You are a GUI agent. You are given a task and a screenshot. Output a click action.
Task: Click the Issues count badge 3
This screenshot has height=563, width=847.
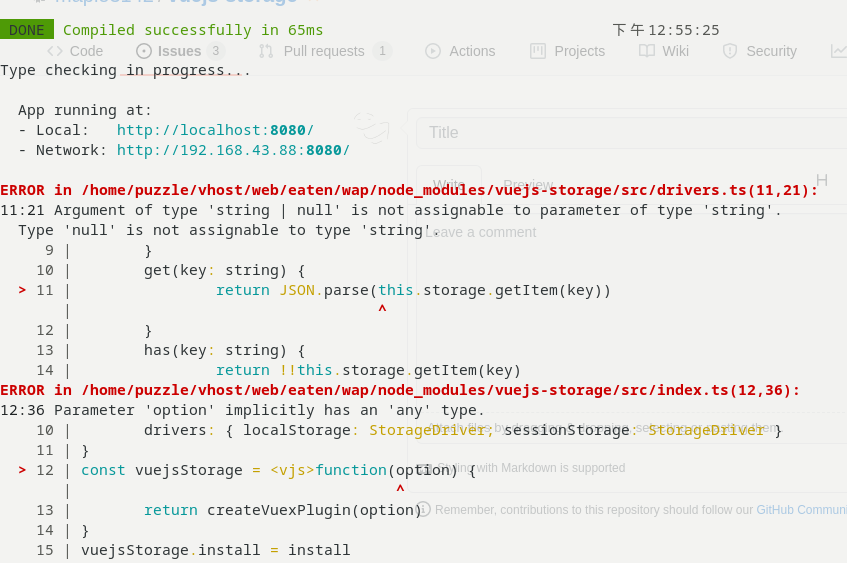216,51
